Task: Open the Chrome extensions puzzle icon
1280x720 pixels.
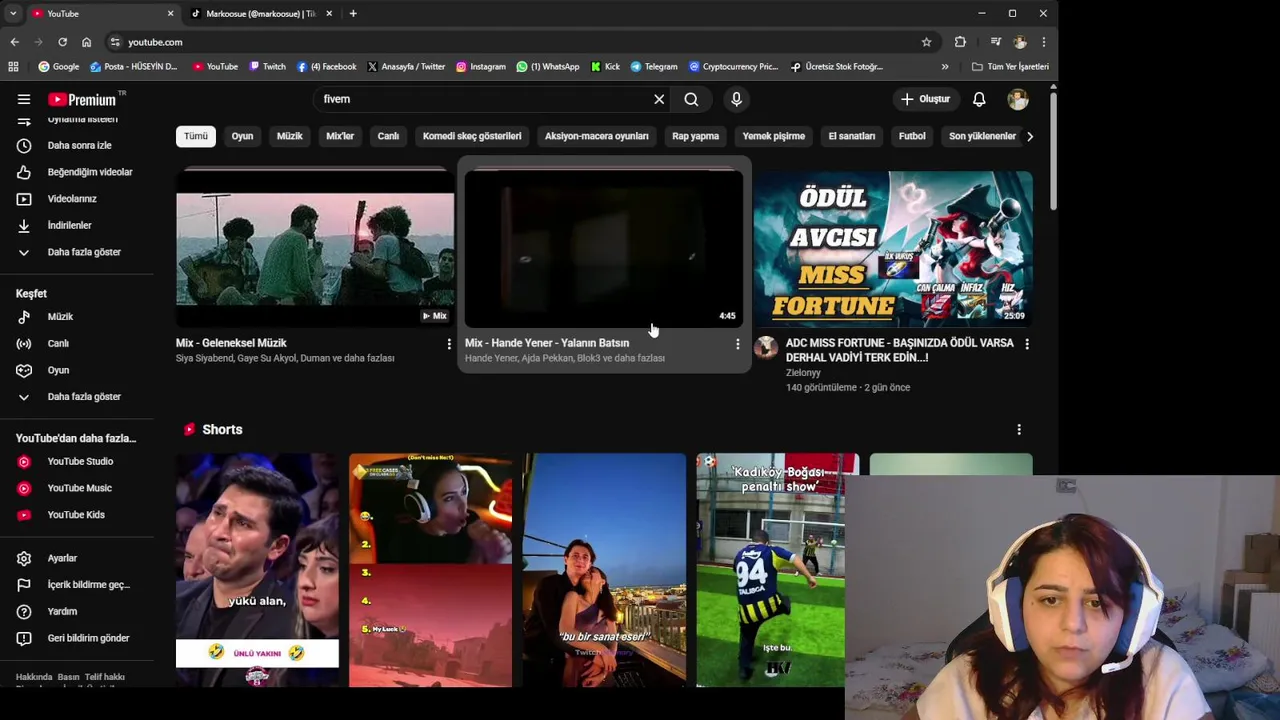Action: point(960,42)
